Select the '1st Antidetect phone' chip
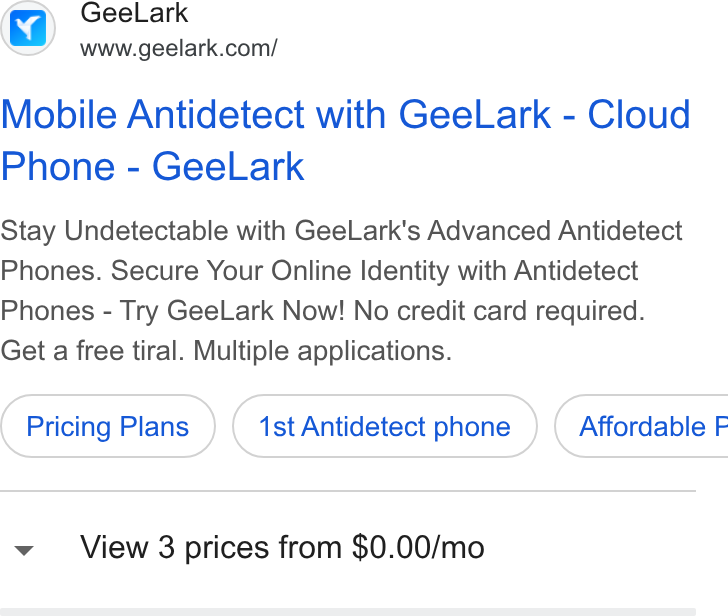The width and height of the screenshot is (728, 616). (x=385, y=426)
